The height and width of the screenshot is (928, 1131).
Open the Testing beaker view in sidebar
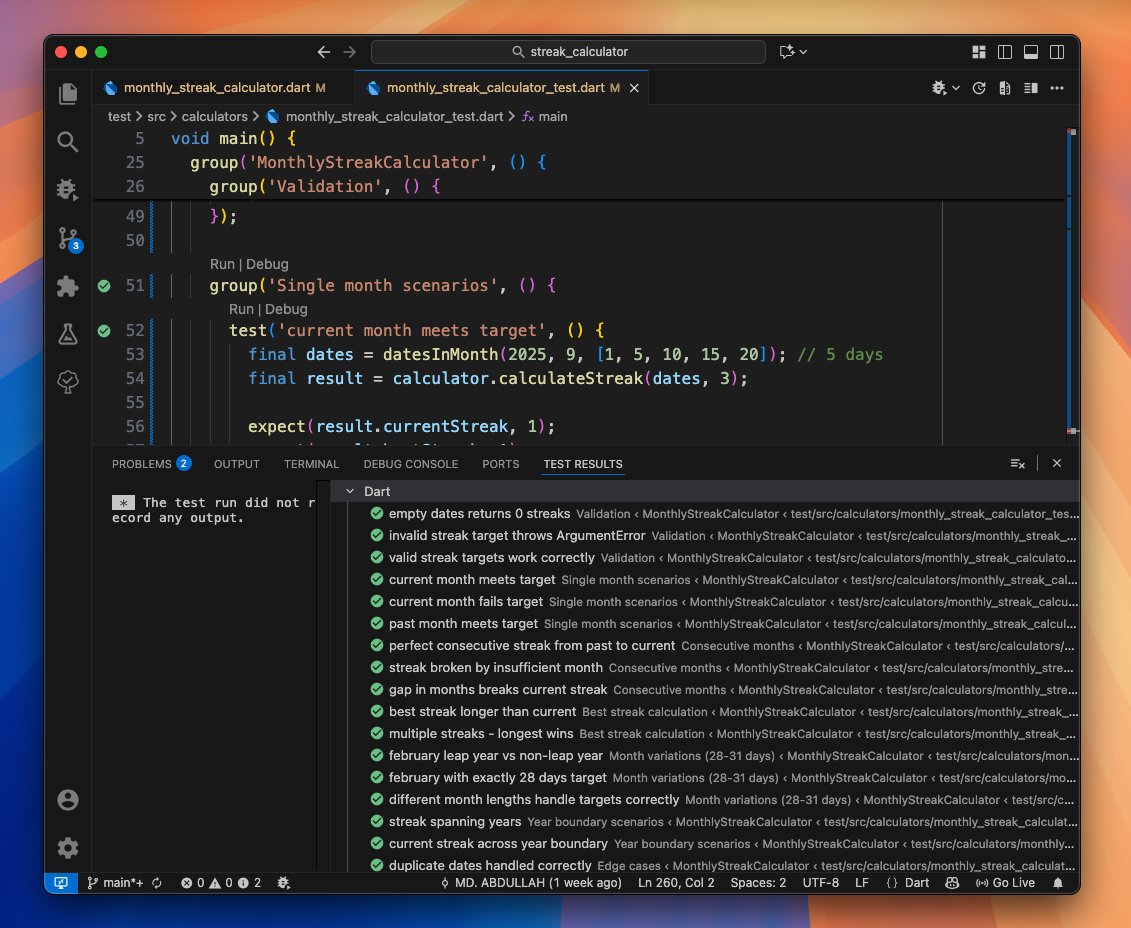pyautogui.click(x=67, y=335)
